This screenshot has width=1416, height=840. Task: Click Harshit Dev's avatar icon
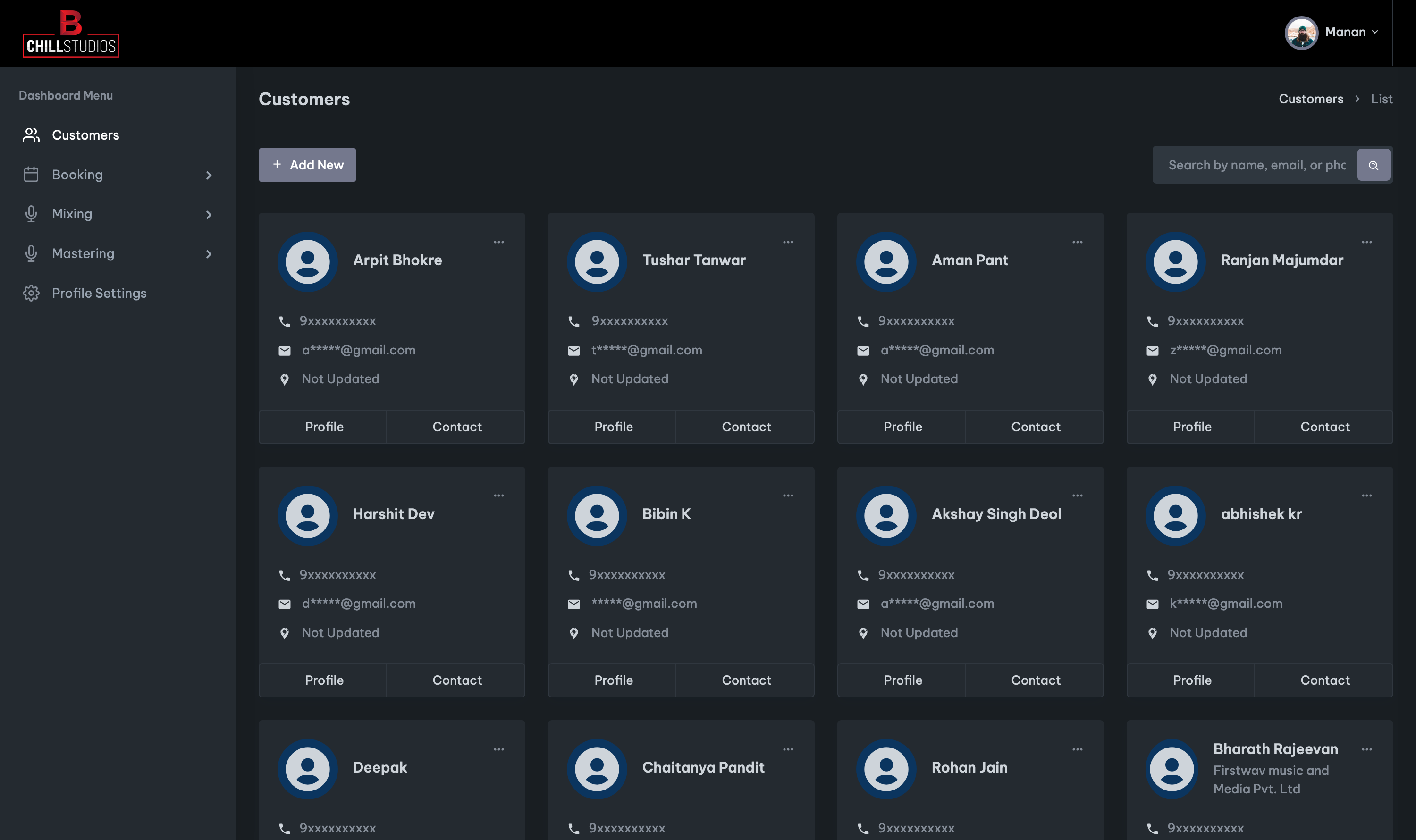pos(307,516)
